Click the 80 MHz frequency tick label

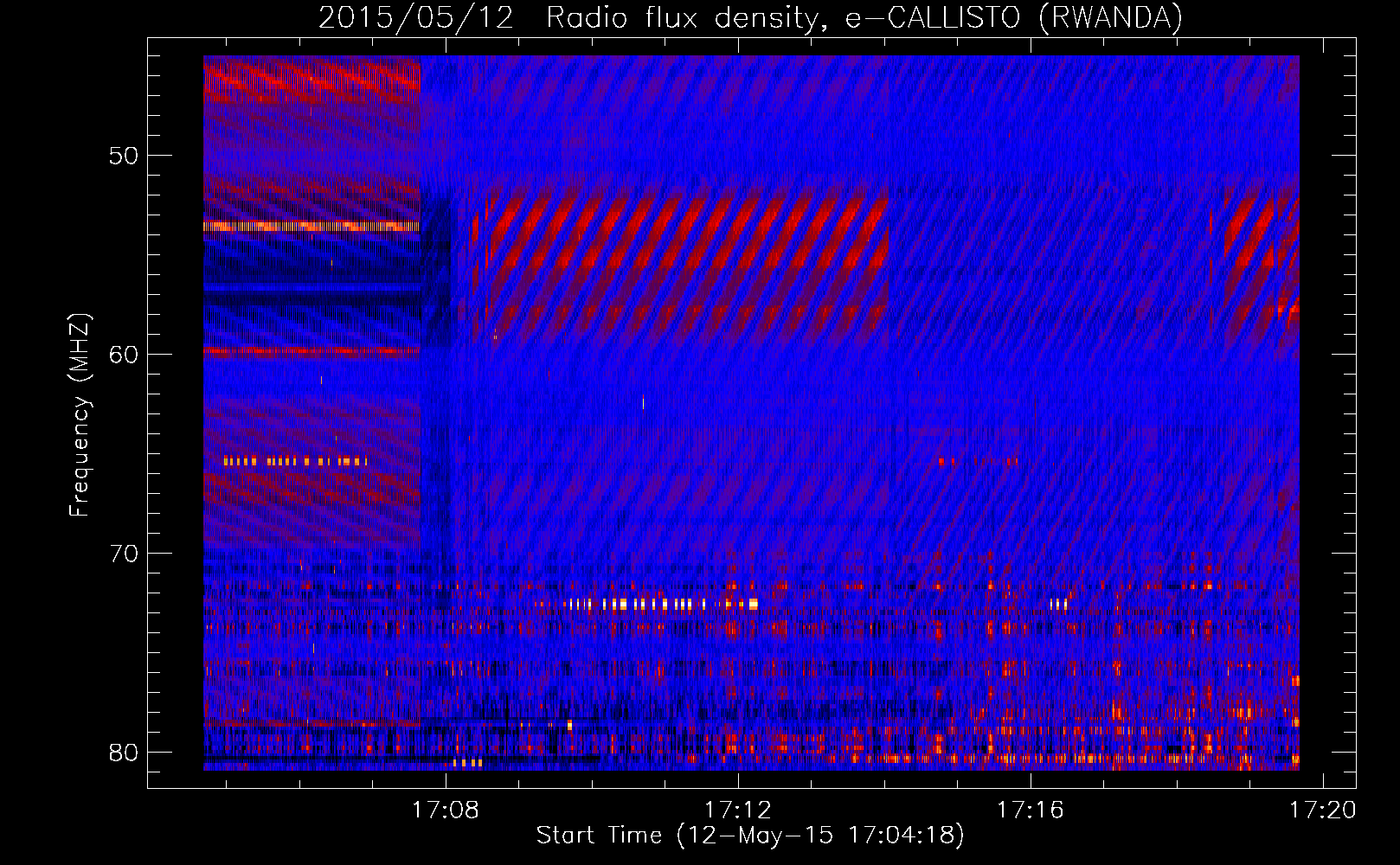click(125, 753)
